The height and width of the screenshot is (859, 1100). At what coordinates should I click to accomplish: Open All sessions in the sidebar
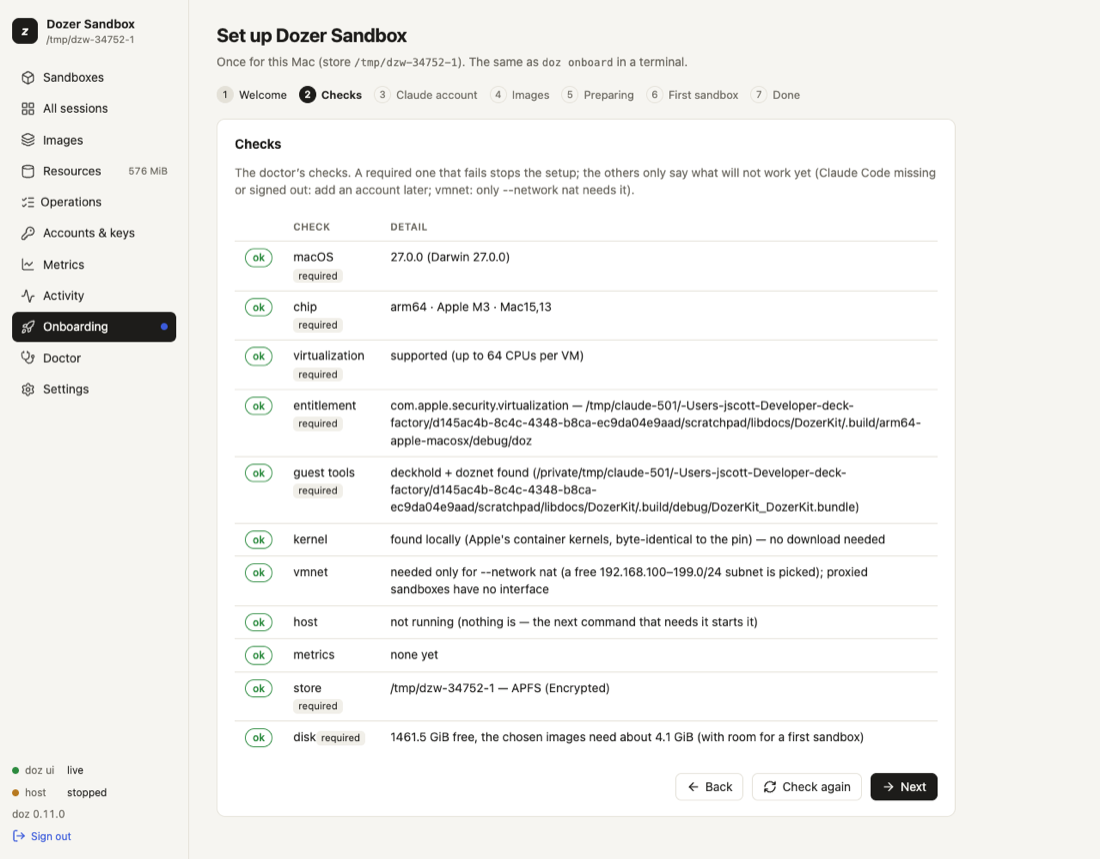point(94,109)
